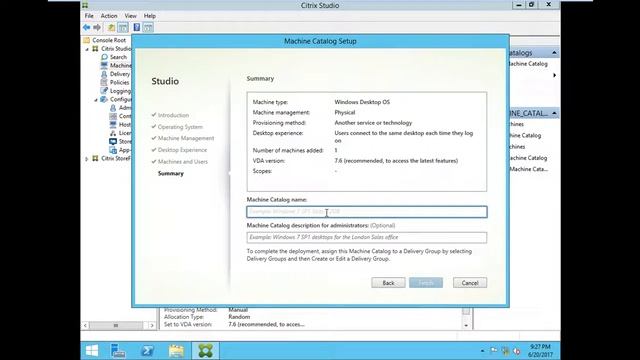Focus the Machine Catalog name field

(x=367, y=212)
